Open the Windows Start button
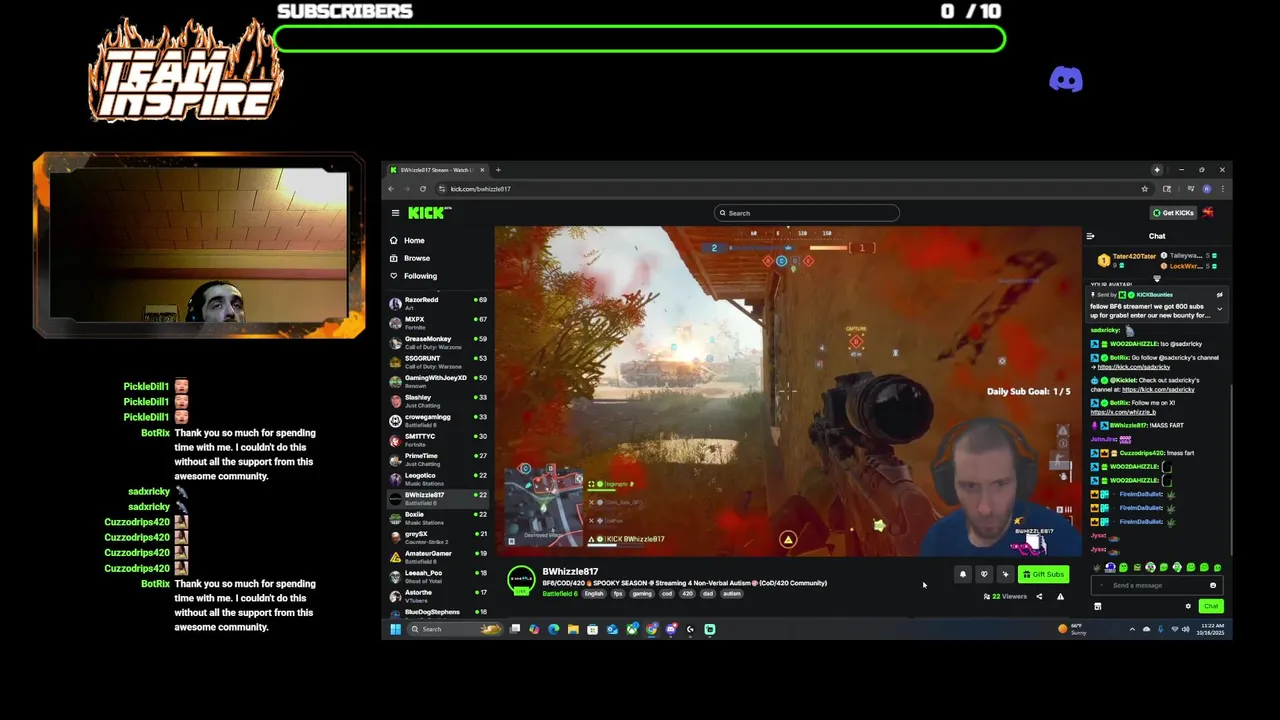1280x720 pixels. pos(395,629)
